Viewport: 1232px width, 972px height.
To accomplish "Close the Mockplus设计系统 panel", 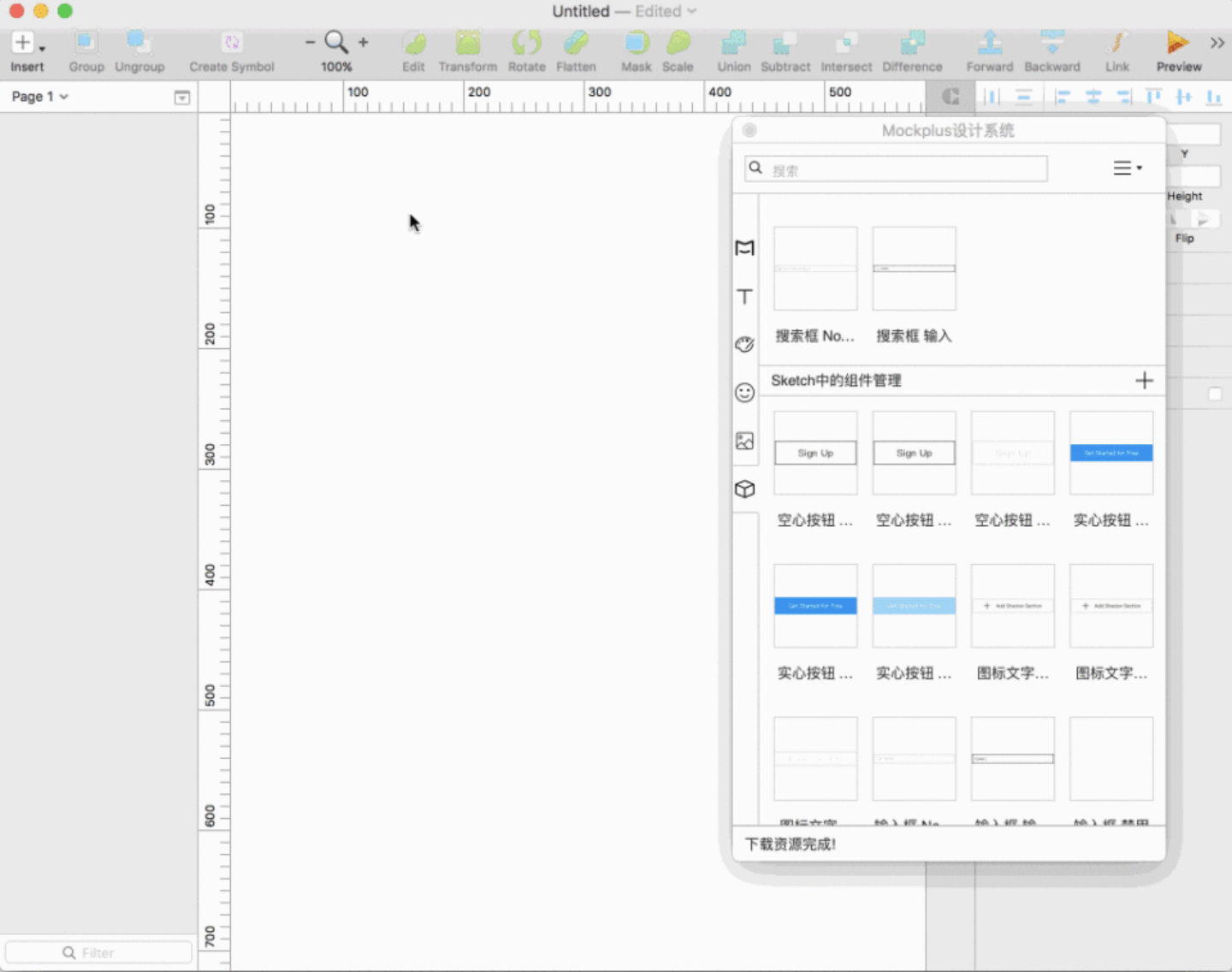I will (749, 130).
